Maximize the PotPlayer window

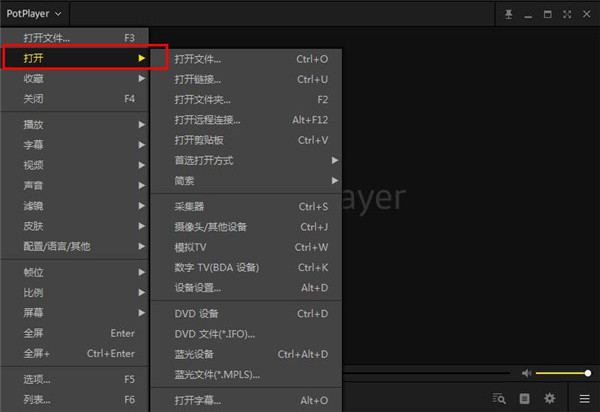tap(548, 14)
